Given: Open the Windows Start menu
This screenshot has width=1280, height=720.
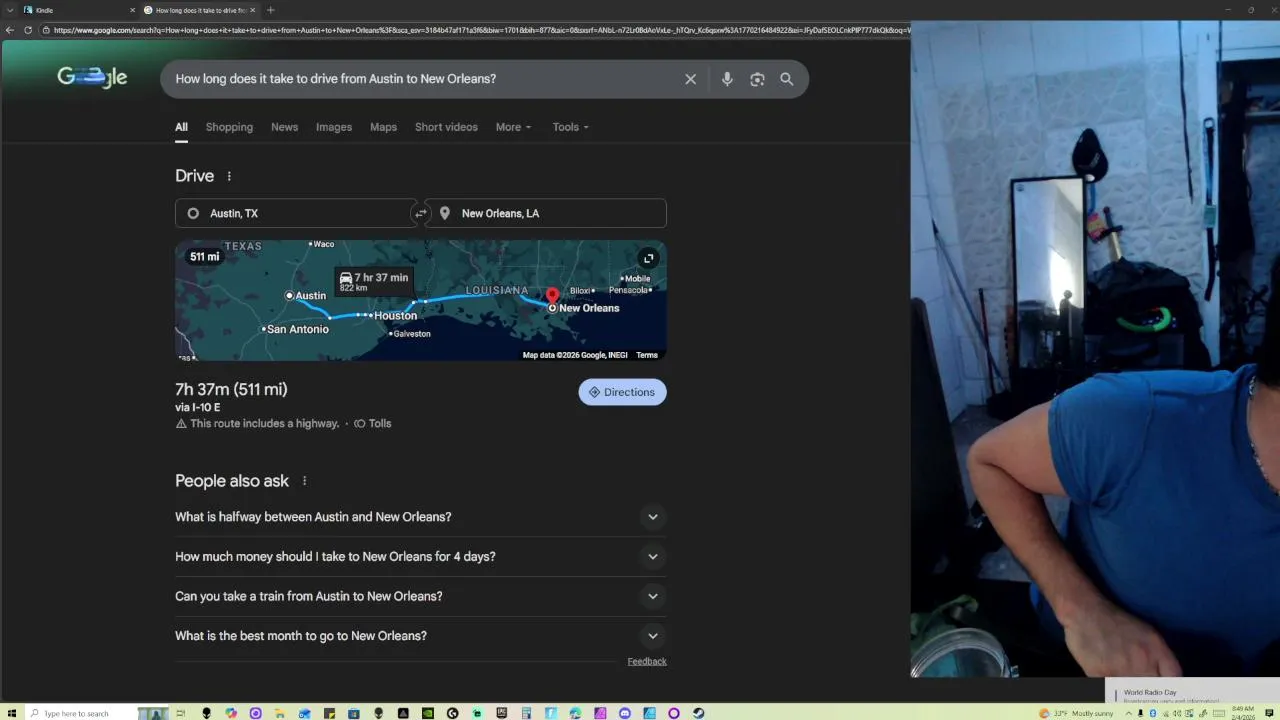Looking at the screenshot, I should [11, 713].
